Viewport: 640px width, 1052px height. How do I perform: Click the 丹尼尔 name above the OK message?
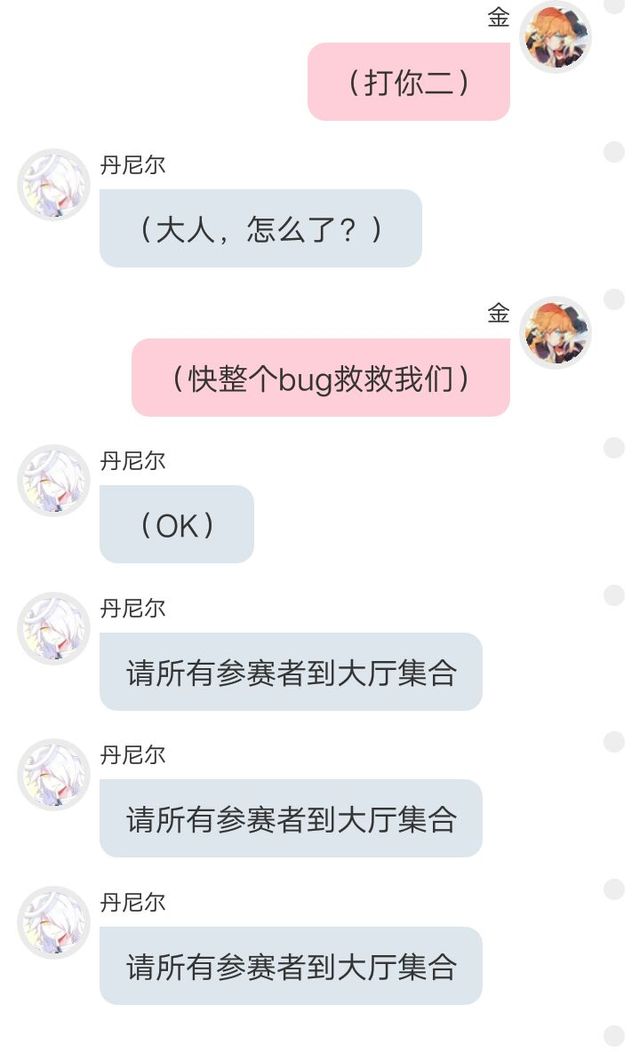click(x=132, y=461)
